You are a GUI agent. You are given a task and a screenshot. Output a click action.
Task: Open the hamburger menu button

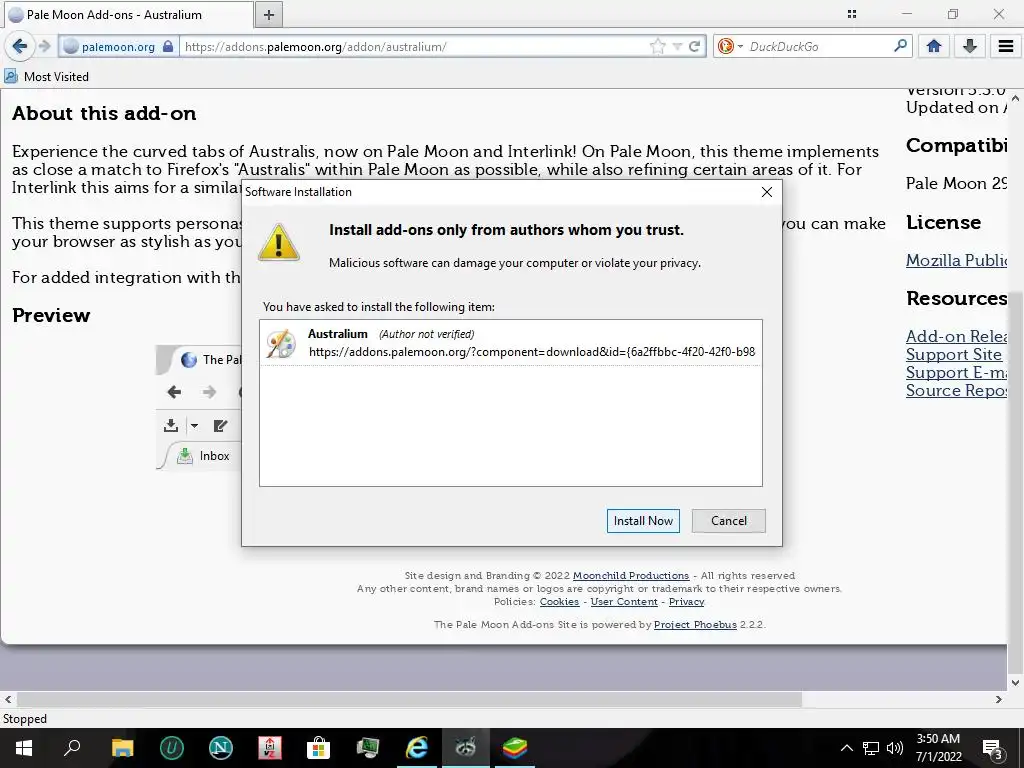(1006, 46)
